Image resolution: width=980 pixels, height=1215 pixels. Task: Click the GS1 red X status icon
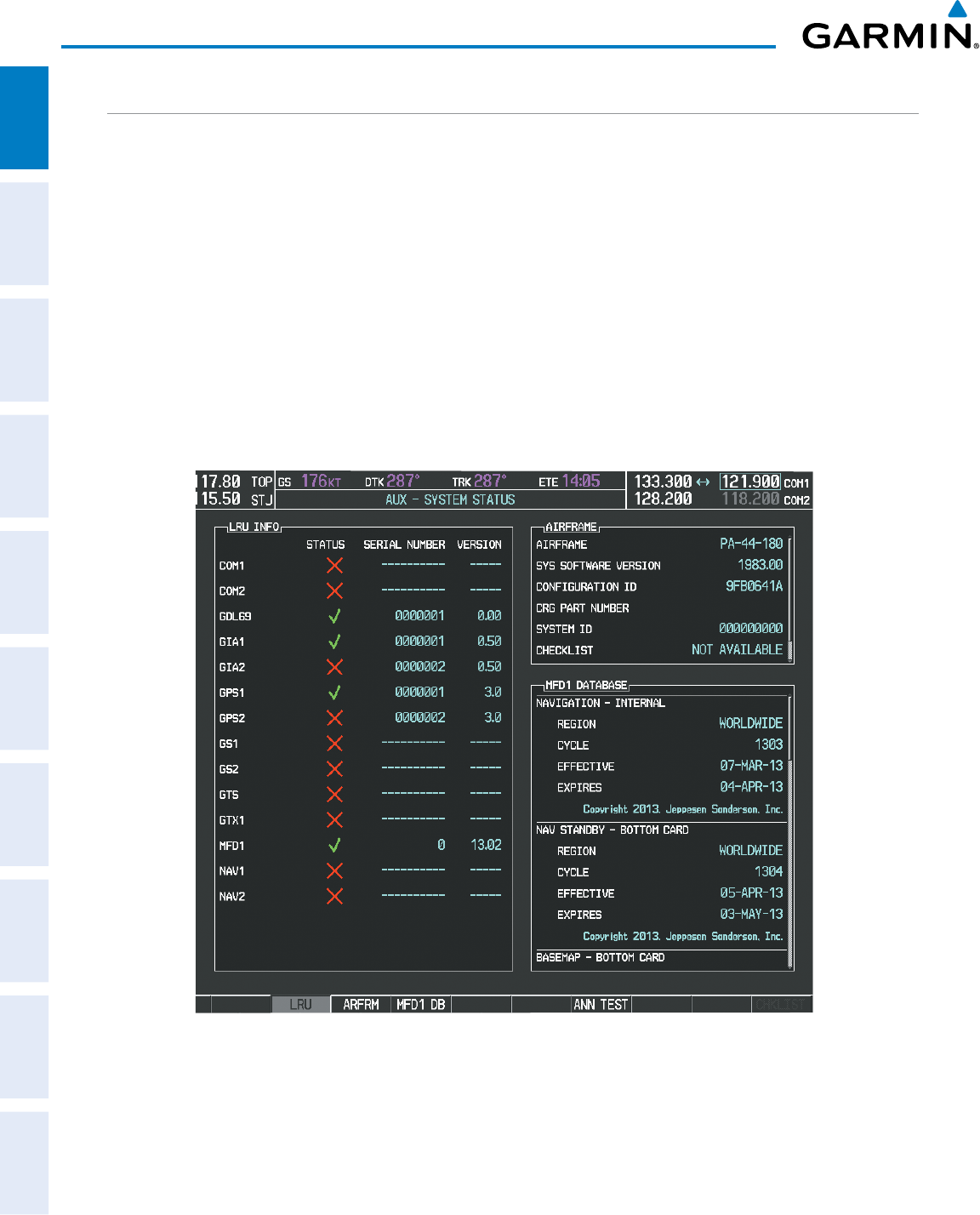[x=334, y=744]
